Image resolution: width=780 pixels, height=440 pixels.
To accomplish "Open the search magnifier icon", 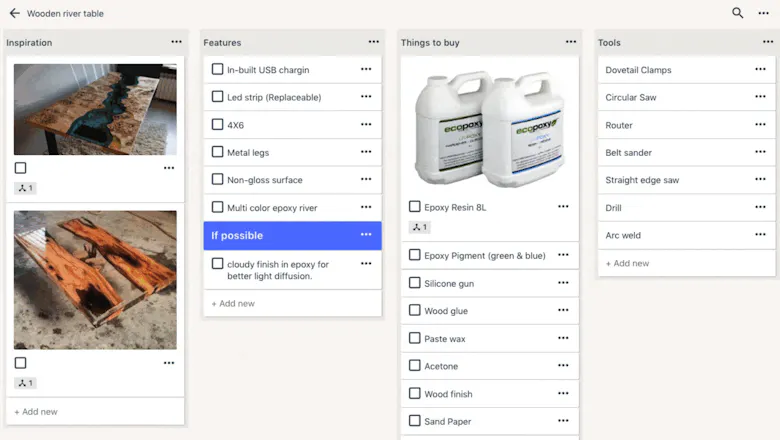I will click(x=737, y=13).
